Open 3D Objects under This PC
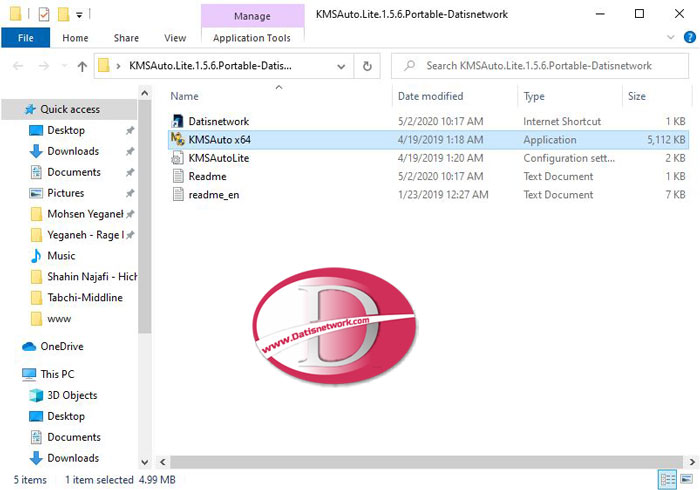Viewport: 700px width, 490px height. (72, 395)
